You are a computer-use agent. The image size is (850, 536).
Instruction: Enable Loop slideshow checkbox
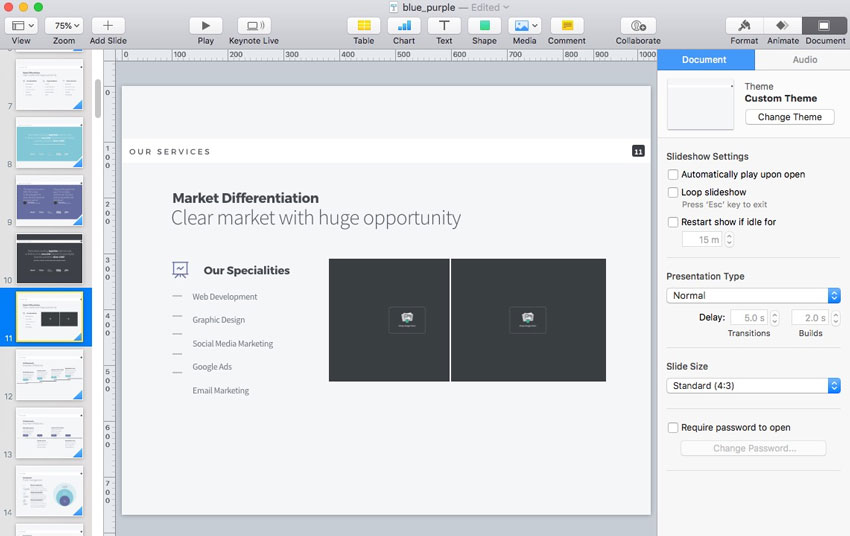point(673,192)
